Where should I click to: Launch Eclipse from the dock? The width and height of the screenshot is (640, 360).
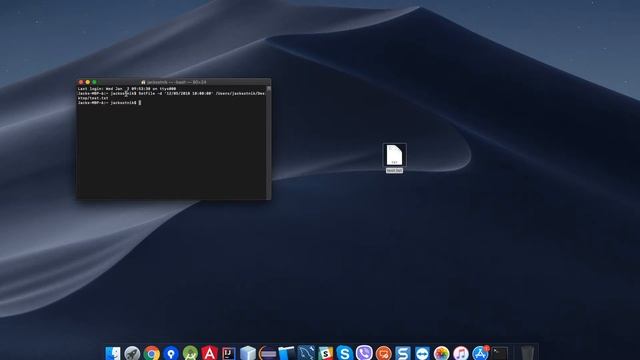tap(267, 353)
